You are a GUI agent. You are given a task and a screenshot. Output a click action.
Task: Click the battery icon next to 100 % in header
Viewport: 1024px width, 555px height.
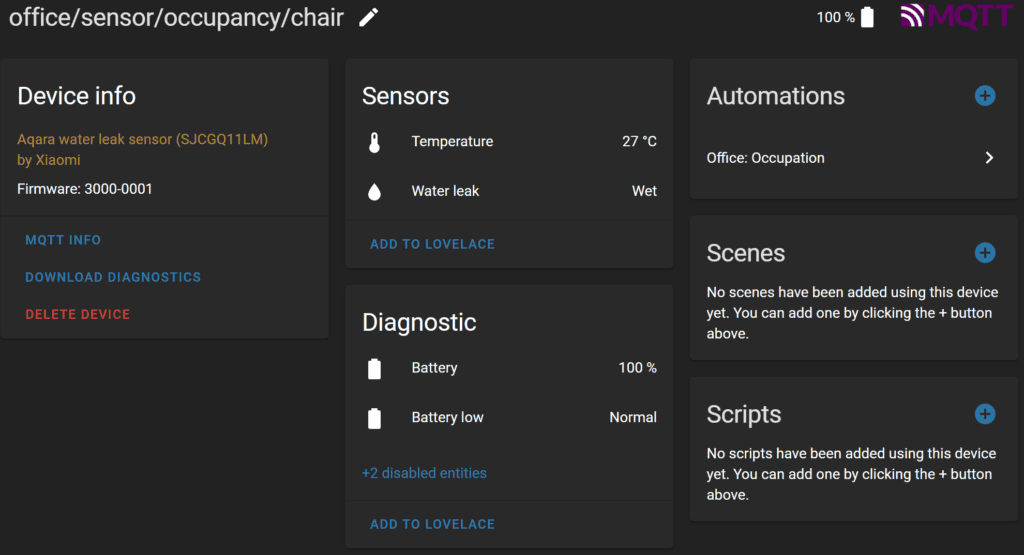point(867,17)
